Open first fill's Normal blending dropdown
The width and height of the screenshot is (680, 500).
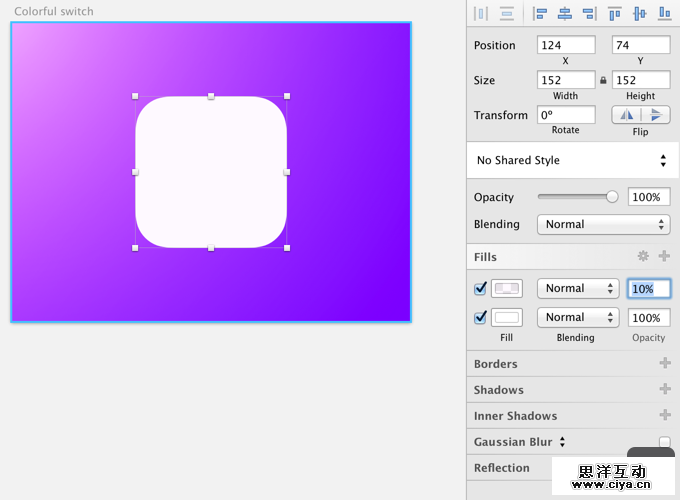[x=579, y=288]
